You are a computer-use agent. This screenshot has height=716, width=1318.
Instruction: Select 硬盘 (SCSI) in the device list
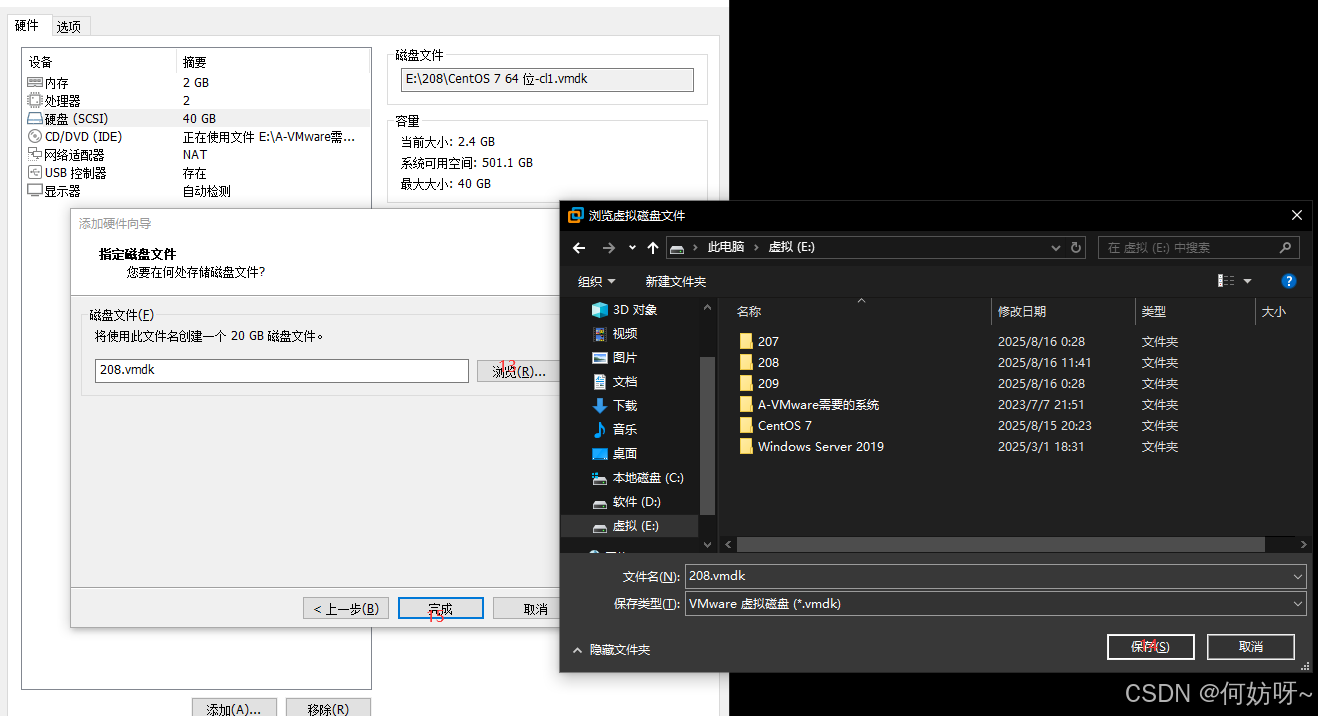195,119
